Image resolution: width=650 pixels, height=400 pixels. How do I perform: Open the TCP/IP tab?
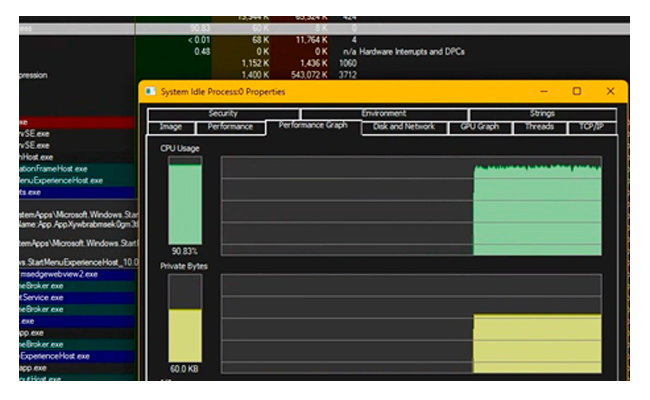pyautogui.click(x=592, y=127)
